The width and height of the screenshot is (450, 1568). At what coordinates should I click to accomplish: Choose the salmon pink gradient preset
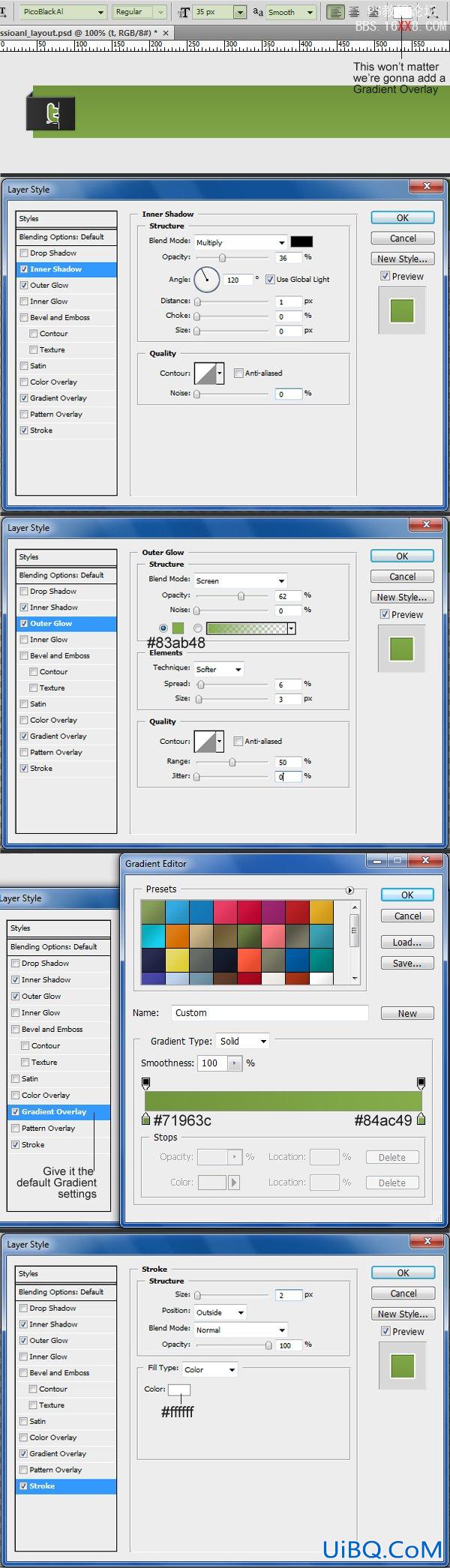coord(273,936)
